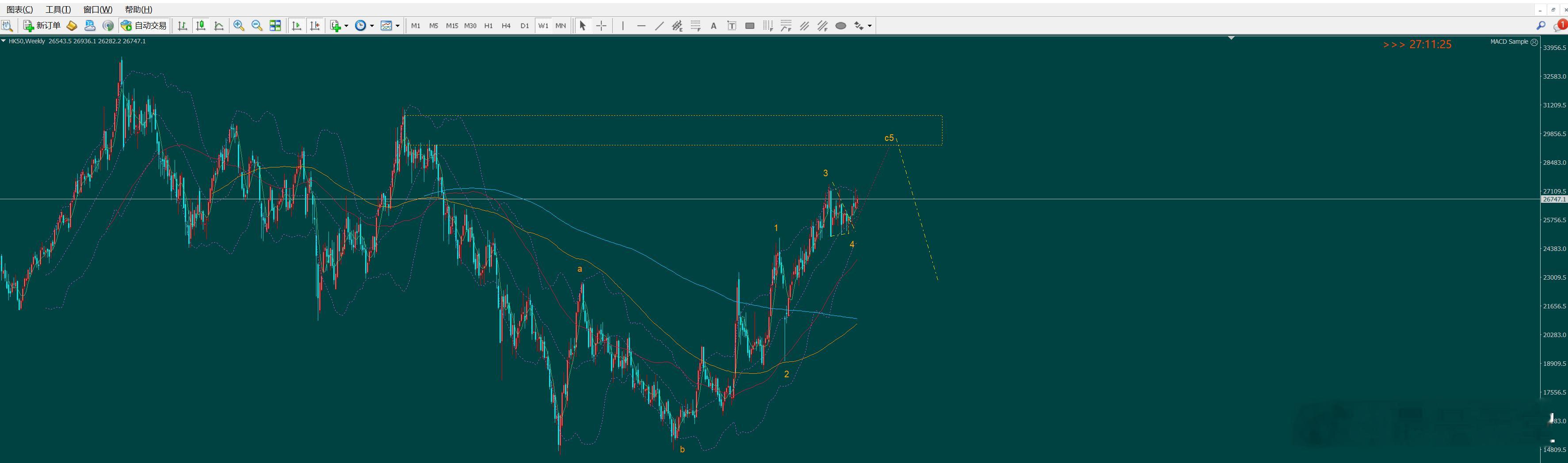
Task: Toggle chart auto scroll
Action: [x=297, y=26]
